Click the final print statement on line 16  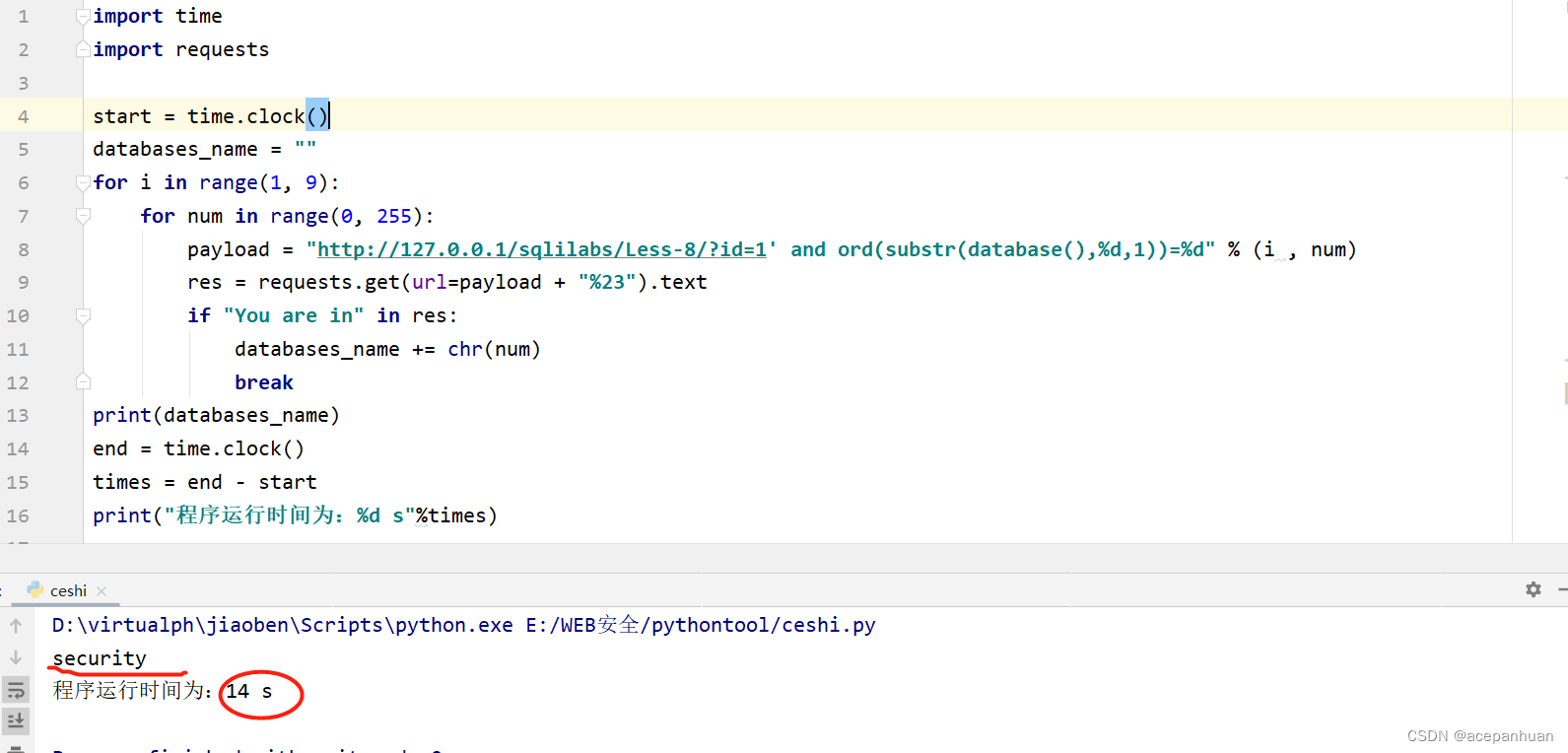click(295, 515)
